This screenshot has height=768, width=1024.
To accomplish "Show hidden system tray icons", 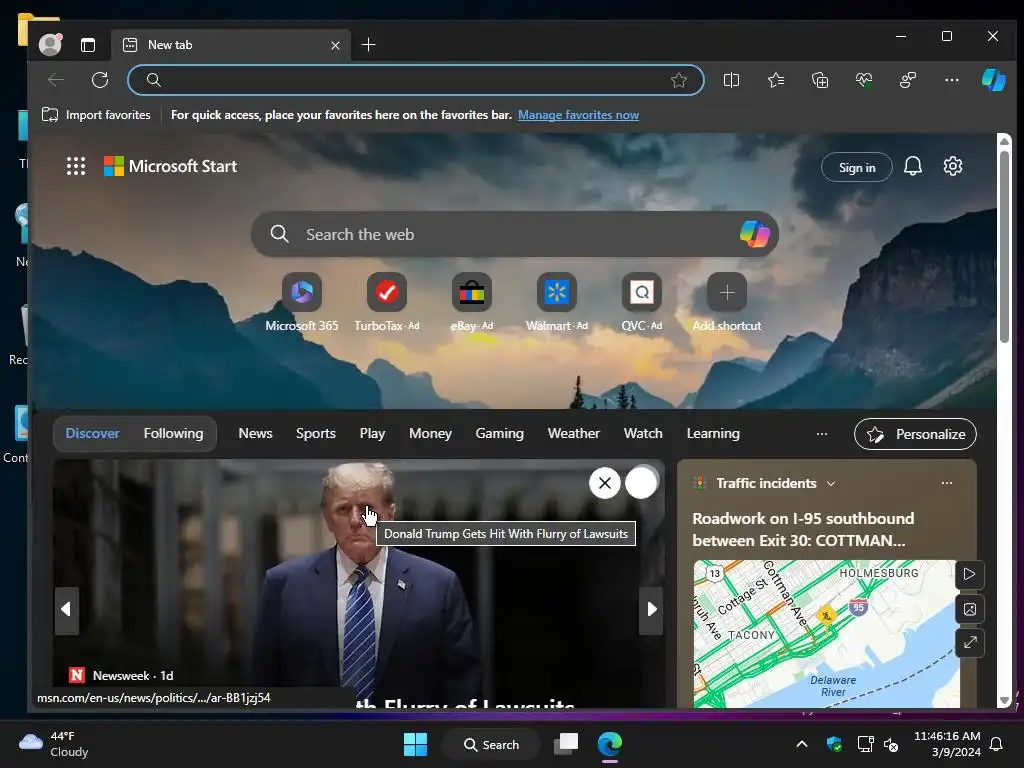I will [x=802, y=744].
